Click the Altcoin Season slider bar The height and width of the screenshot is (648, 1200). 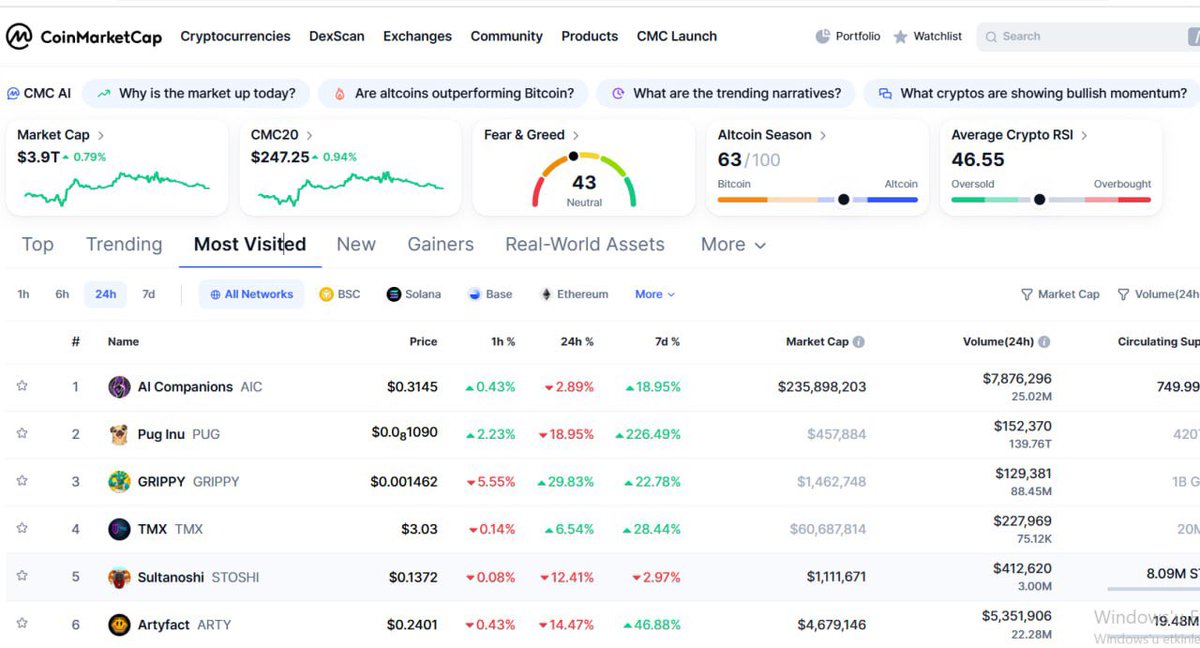click(818, 199)
